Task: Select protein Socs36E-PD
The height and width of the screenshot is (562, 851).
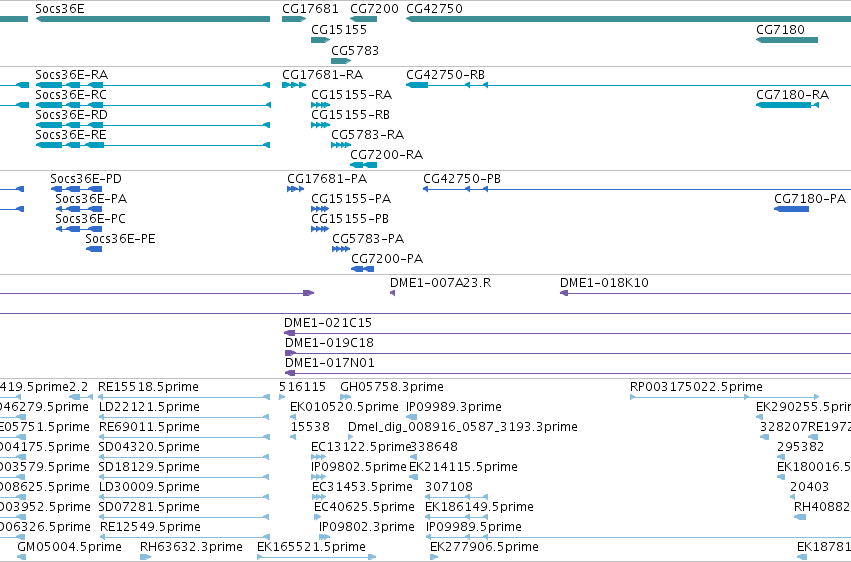Action: pyautogui.click(x=77, y=189)
